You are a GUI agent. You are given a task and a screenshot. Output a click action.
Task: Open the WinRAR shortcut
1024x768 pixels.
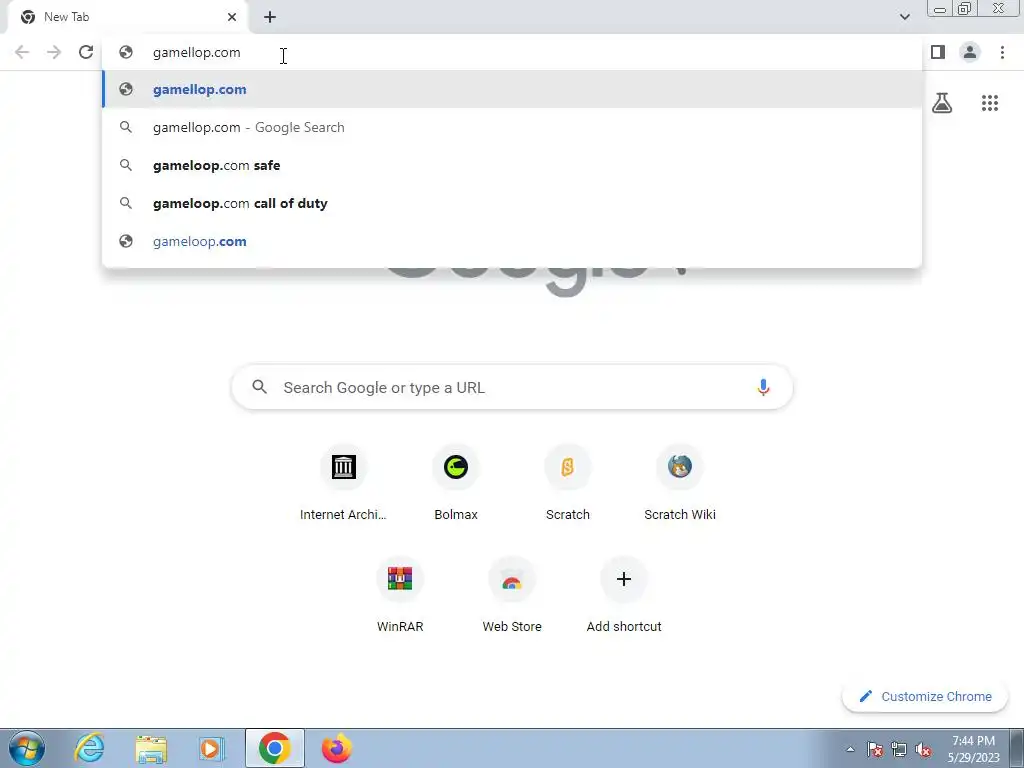coord(400,595)
